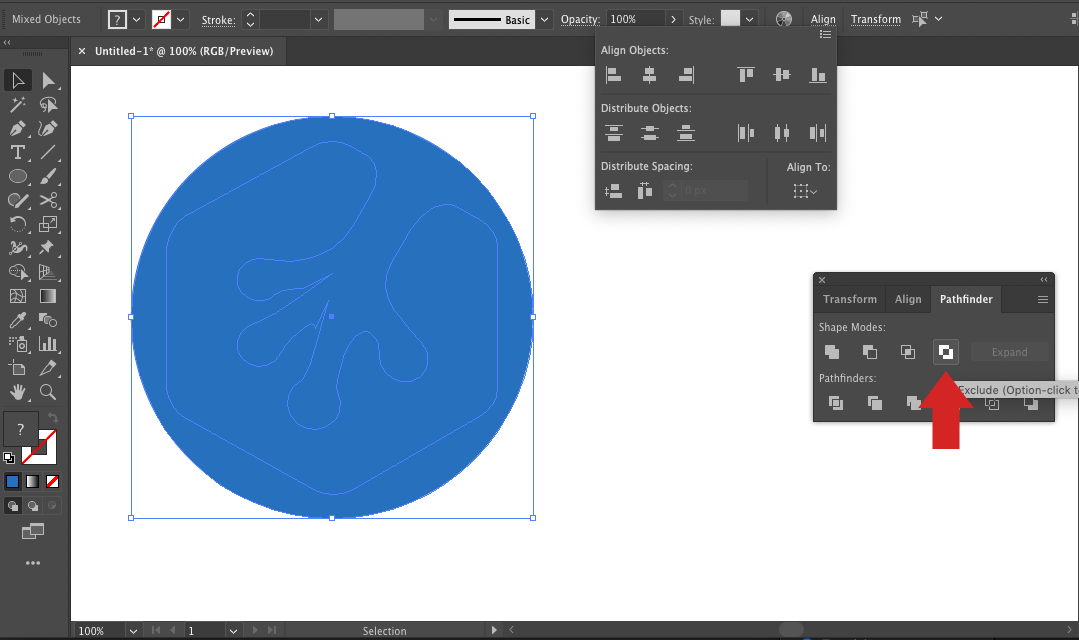Viewport: 1079px width, 640px height.
Task: Apply the Divide pathfinder effect
Action: (836, 404)
